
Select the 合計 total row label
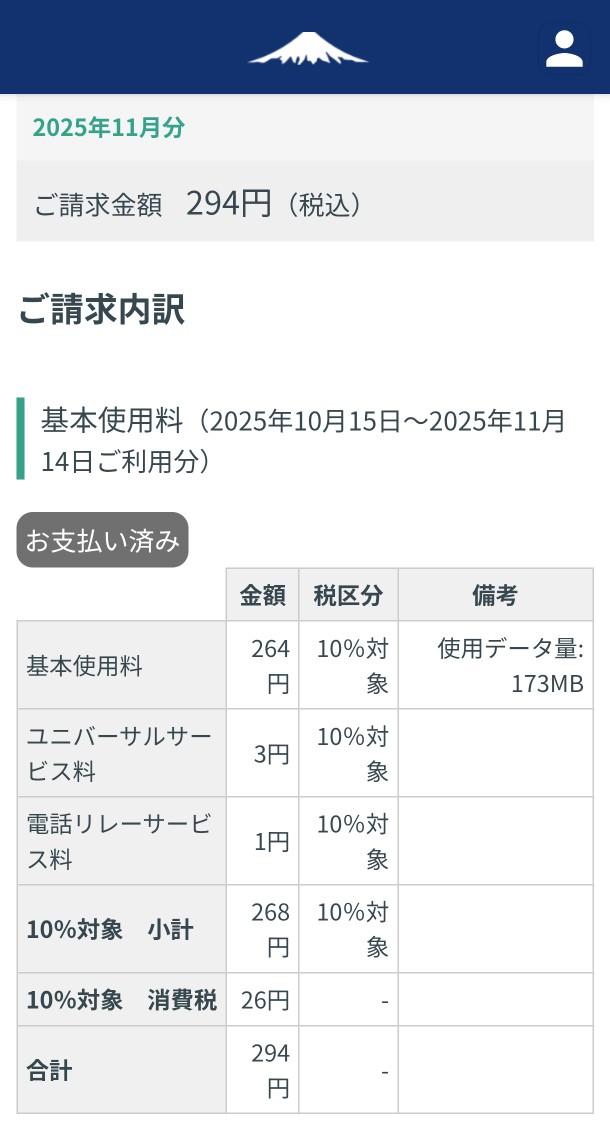click(x=50, y=1070)
